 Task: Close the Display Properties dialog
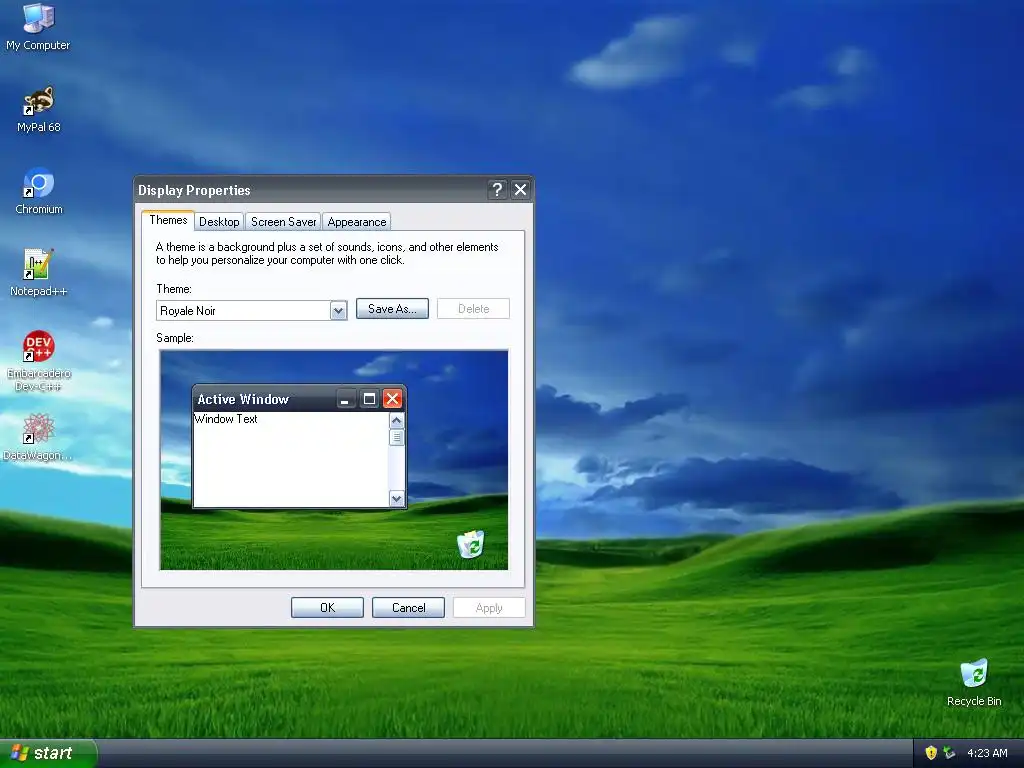tap(520, 189)
